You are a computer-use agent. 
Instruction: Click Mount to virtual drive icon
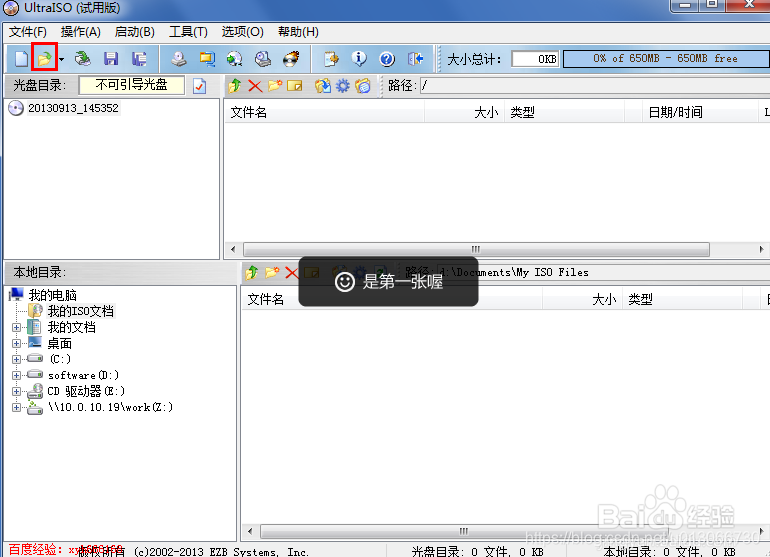pyautogui.click(x=263, y=59)
